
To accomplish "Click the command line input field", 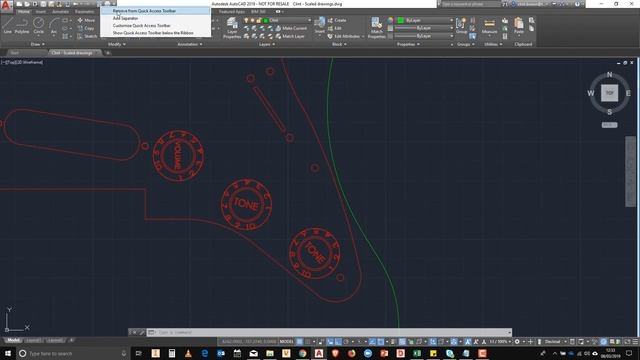I will 329,332.
